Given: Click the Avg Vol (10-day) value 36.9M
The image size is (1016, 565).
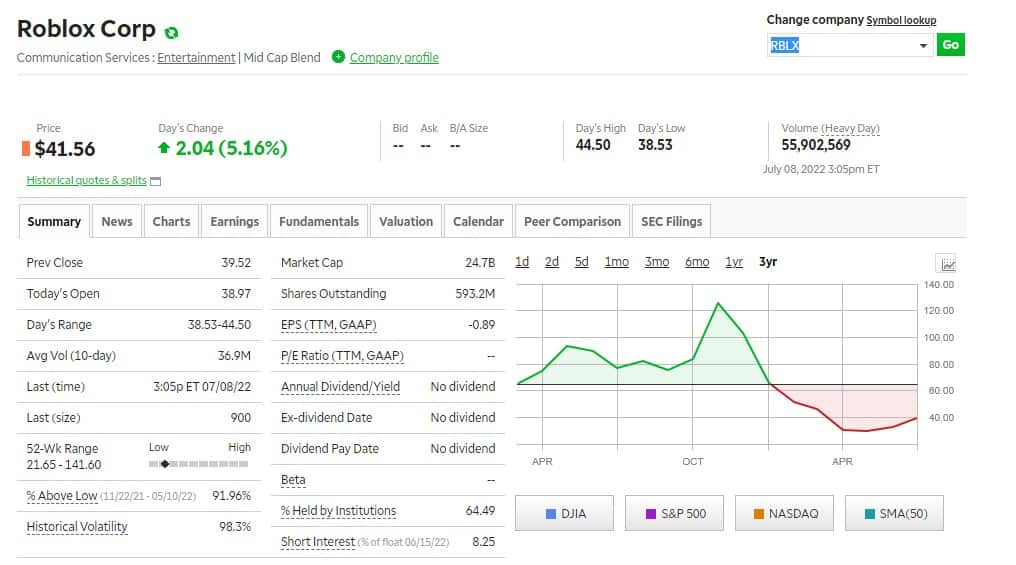Looking at the screenshot, I should point(234,356).
